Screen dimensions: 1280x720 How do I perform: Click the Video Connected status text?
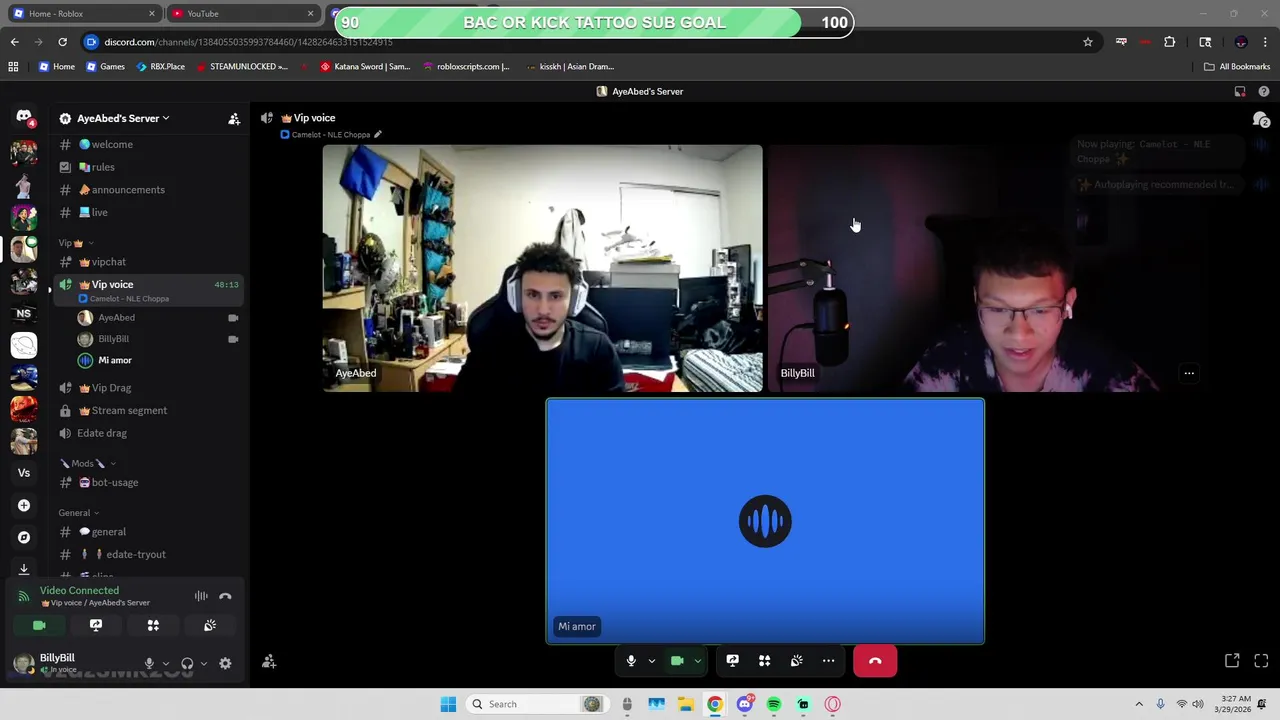click(79, 590)
